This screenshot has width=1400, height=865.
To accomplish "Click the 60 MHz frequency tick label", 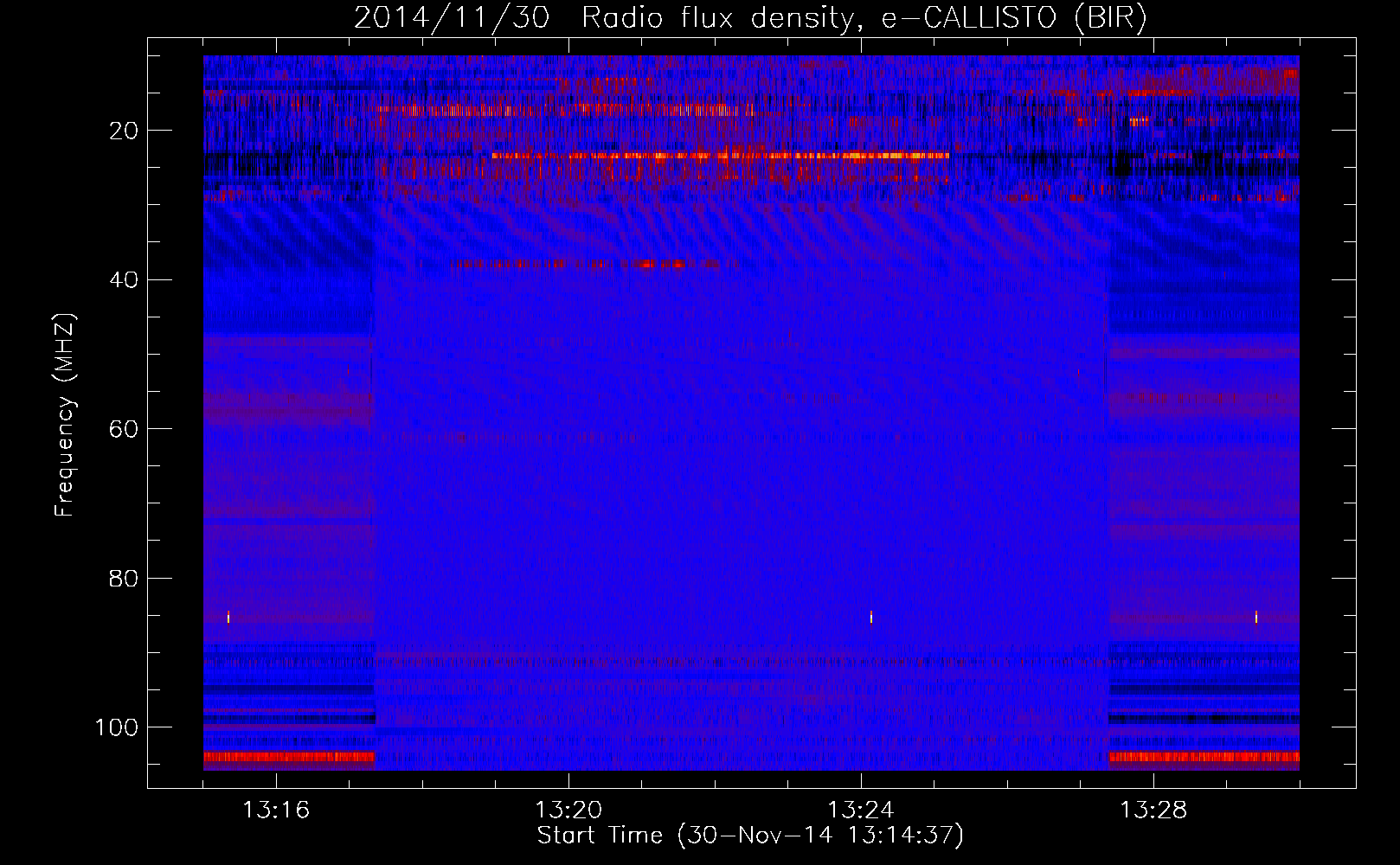I will [x=125, y=429].
